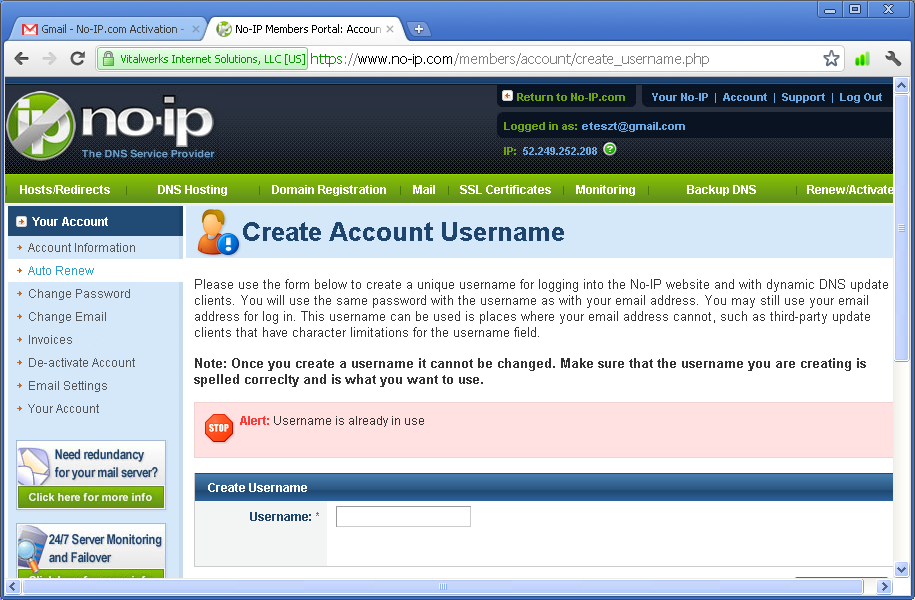Bookmark this page with the star icon

click(831, 58)
